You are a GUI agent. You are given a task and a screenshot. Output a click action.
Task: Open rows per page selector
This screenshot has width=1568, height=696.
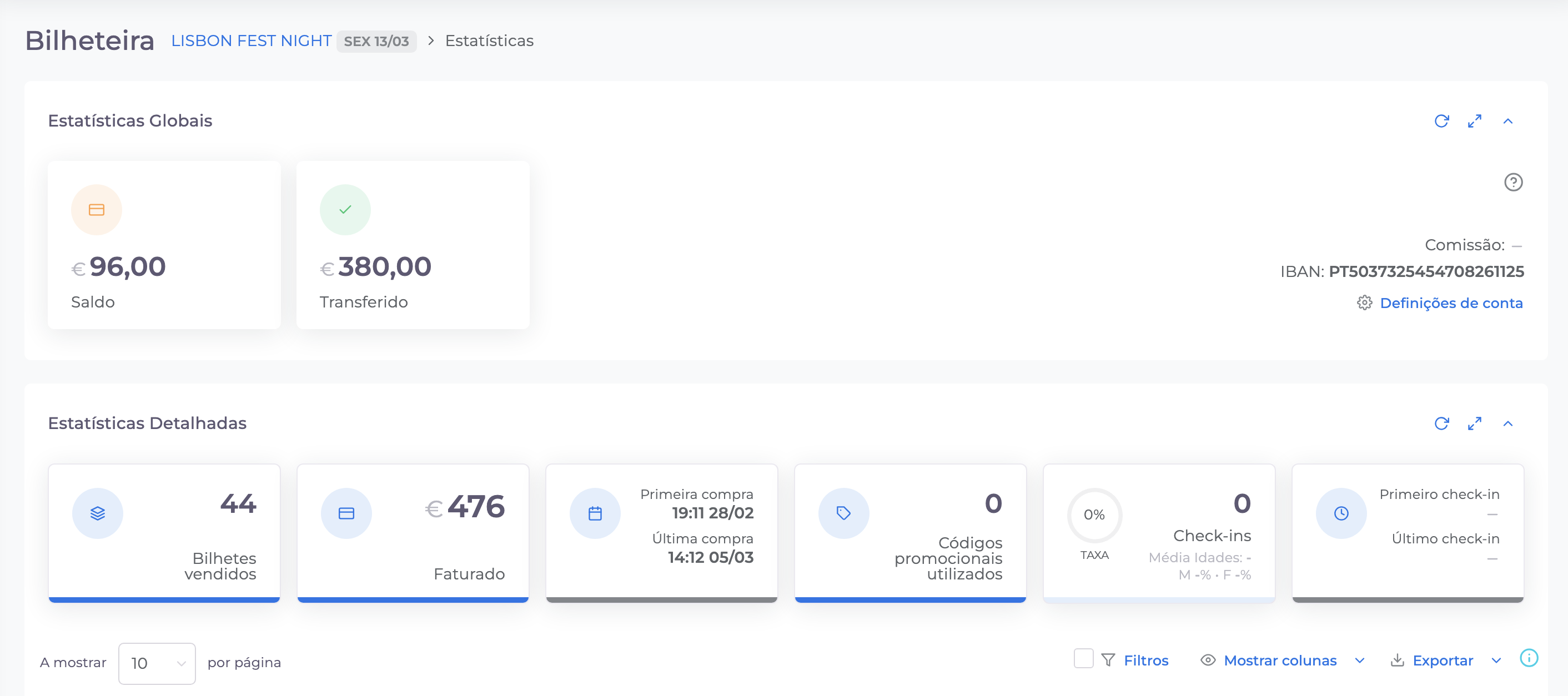(x=157, y=663)
